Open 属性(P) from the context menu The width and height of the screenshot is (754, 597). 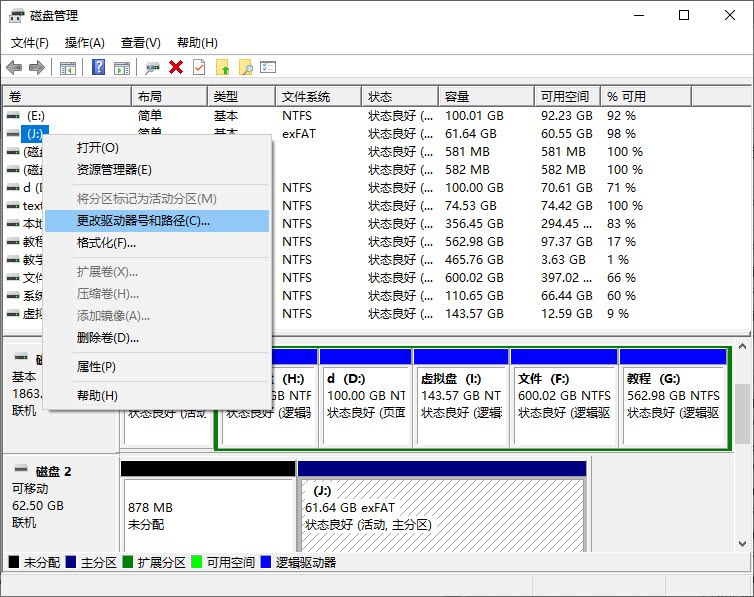pyautogui.click(x=97, y=367)
